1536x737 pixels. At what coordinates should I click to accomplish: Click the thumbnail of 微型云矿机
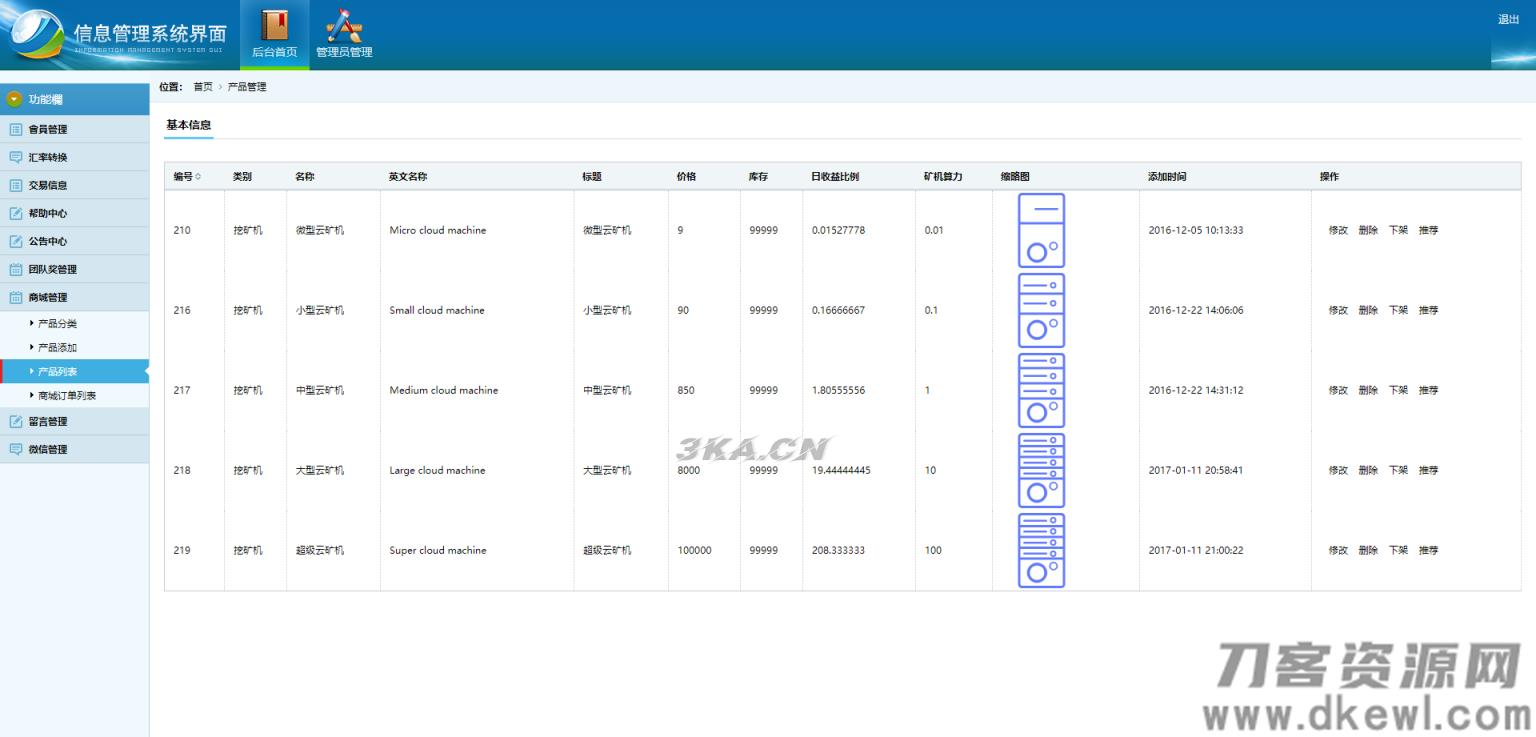(1041, 230)
